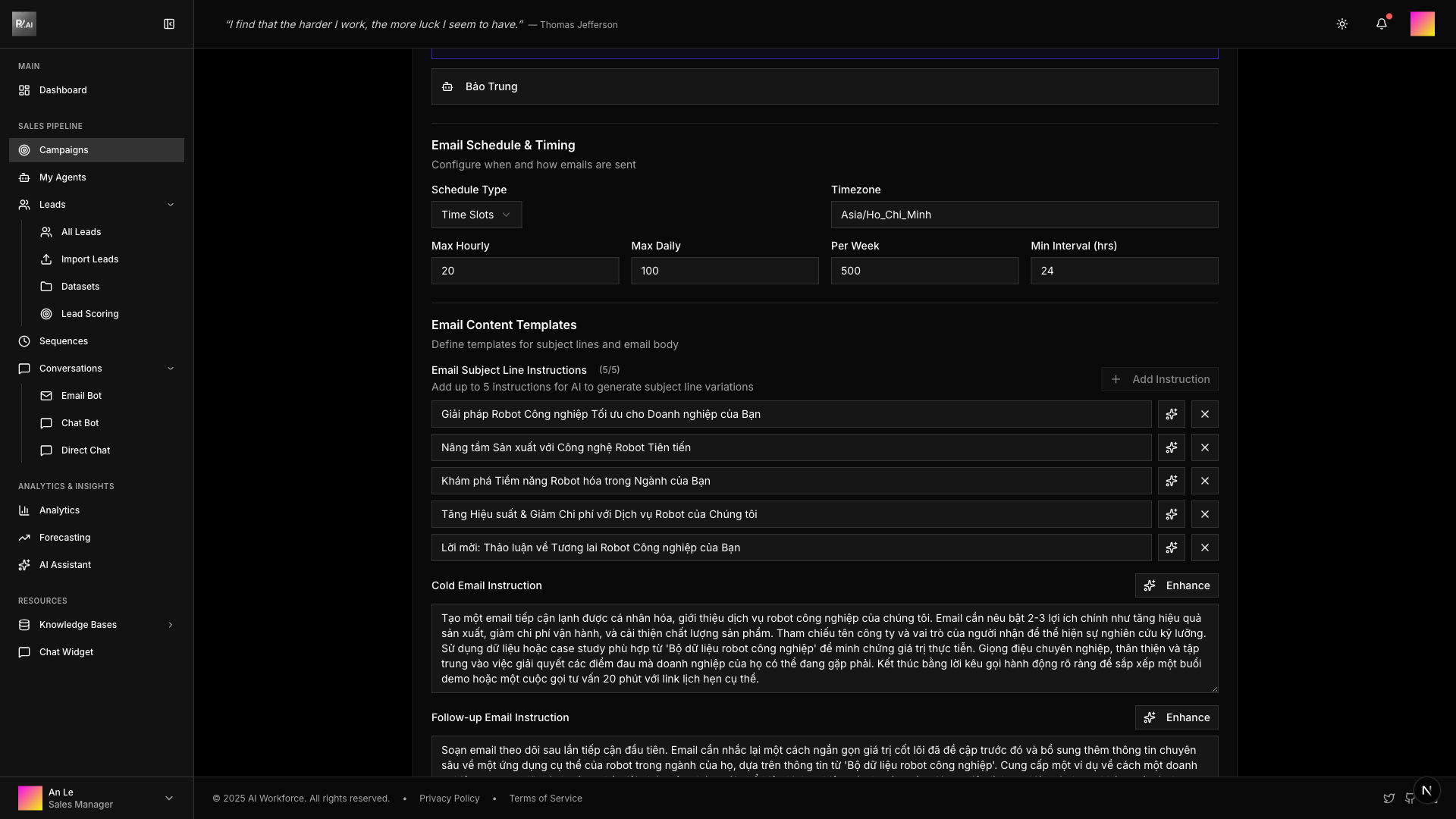This screenshot has width=1456, height=819.
Task: Click AI enhance icon for 'Tăng Hiệu suất' line
Action: pos(1171,514)
